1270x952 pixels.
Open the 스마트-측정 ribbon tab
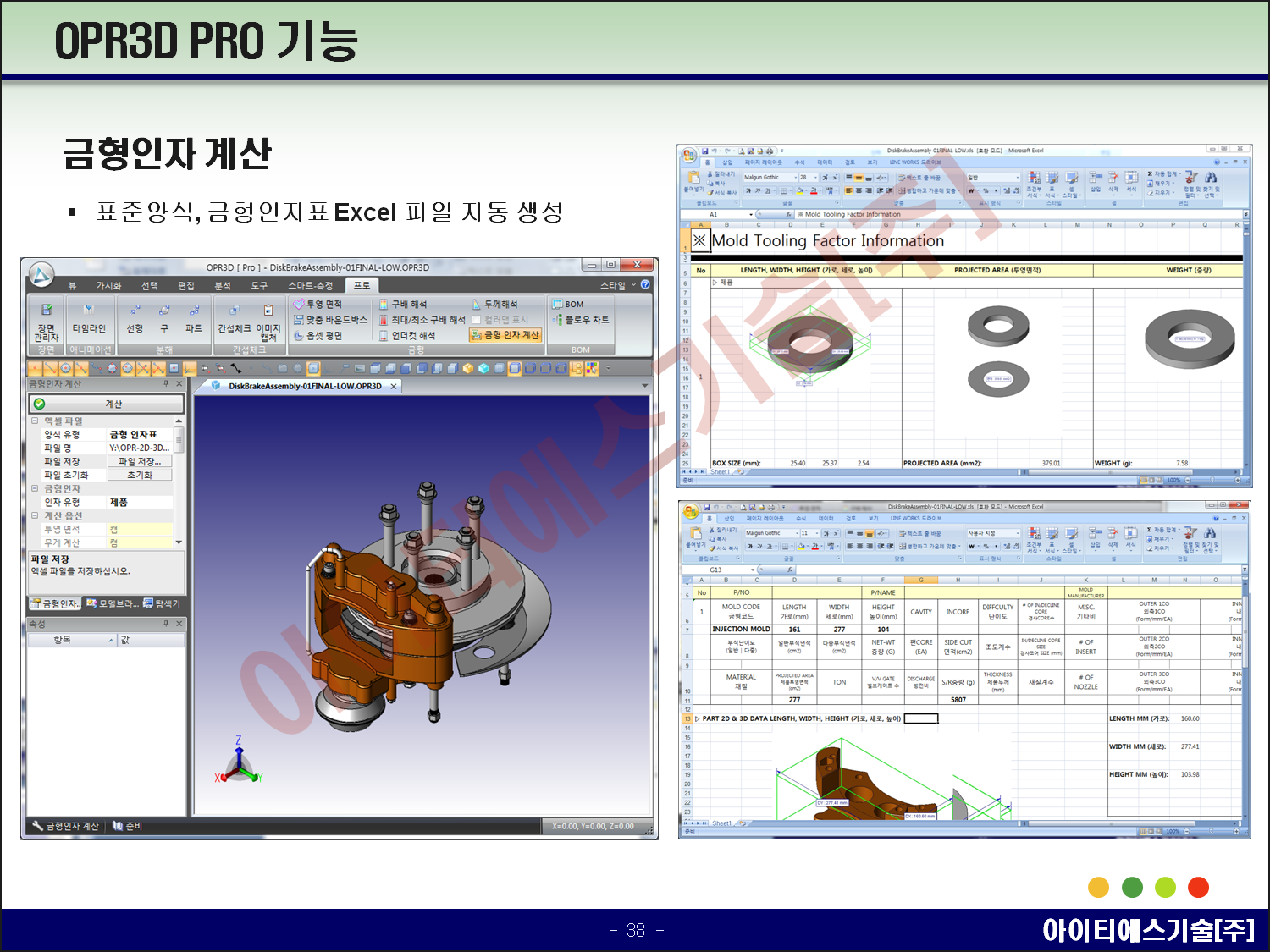point(310,286)
